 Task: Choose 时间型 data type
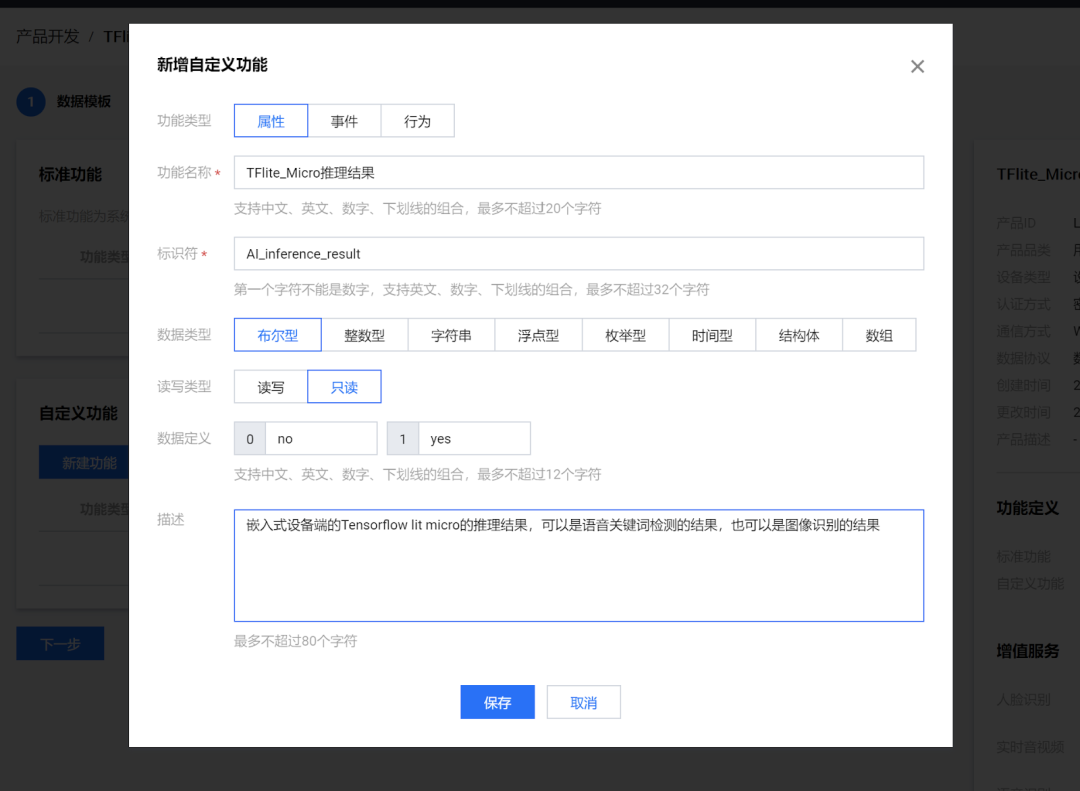[x=712, y=335]
